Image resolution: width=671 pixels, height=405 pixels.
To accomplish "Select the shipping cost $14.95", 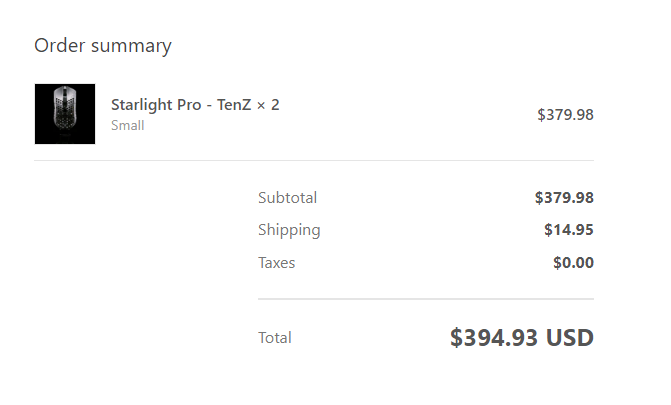I will [x=569, y=230].
